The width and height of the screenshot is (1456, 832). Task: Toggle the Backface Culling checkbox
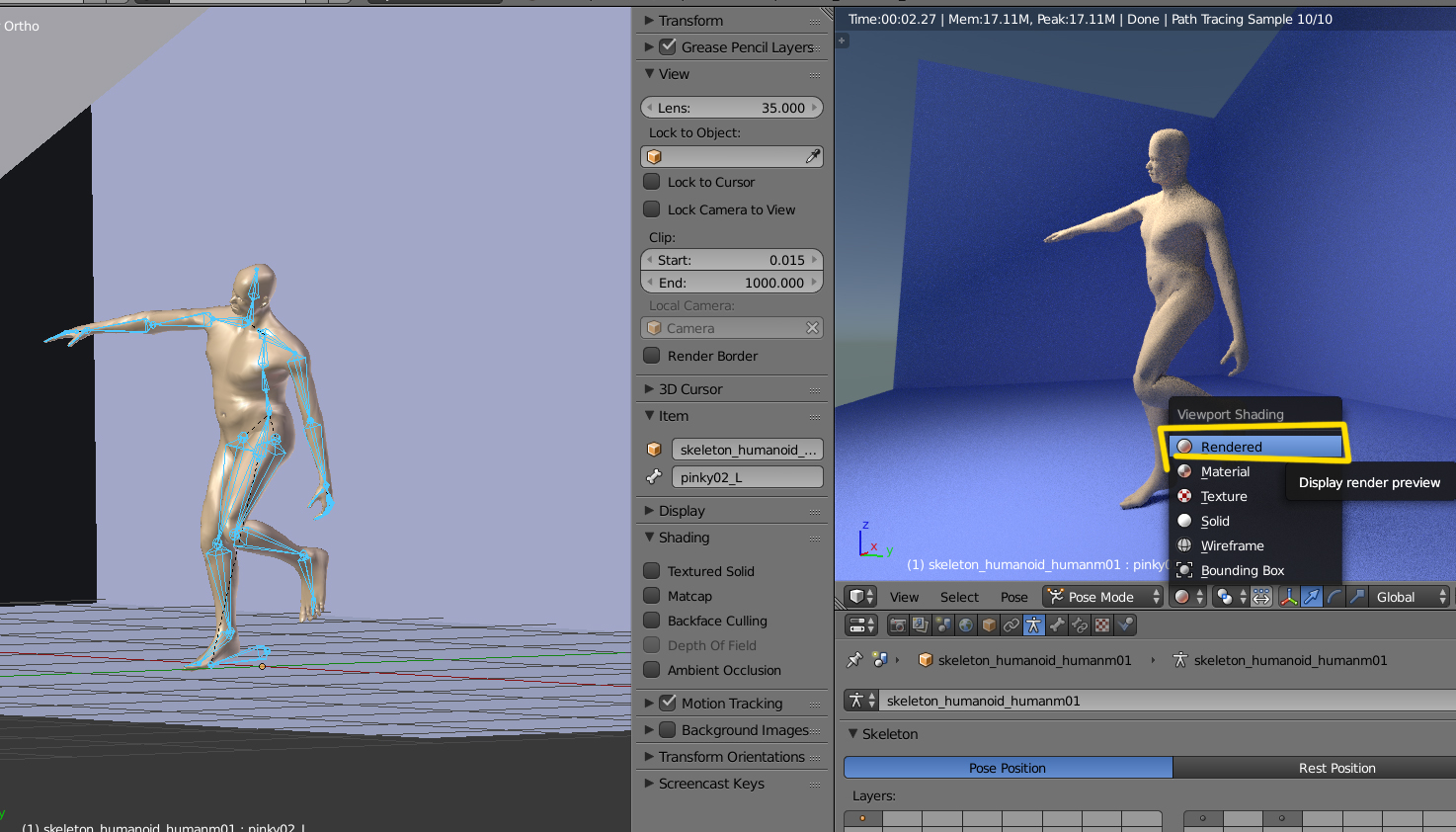click(652, 621)
